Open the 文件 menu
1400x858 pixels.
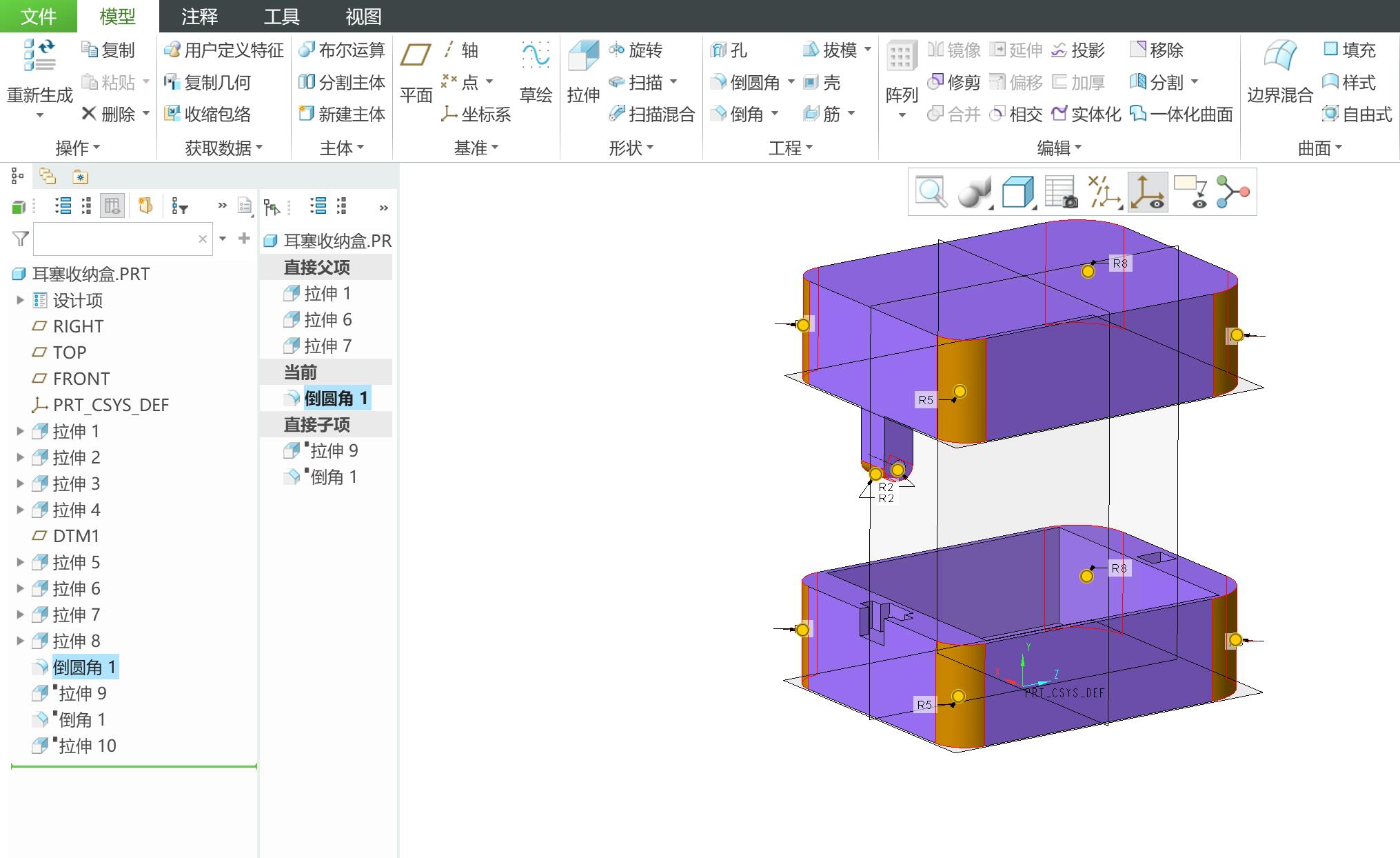(x=38, y=17)
